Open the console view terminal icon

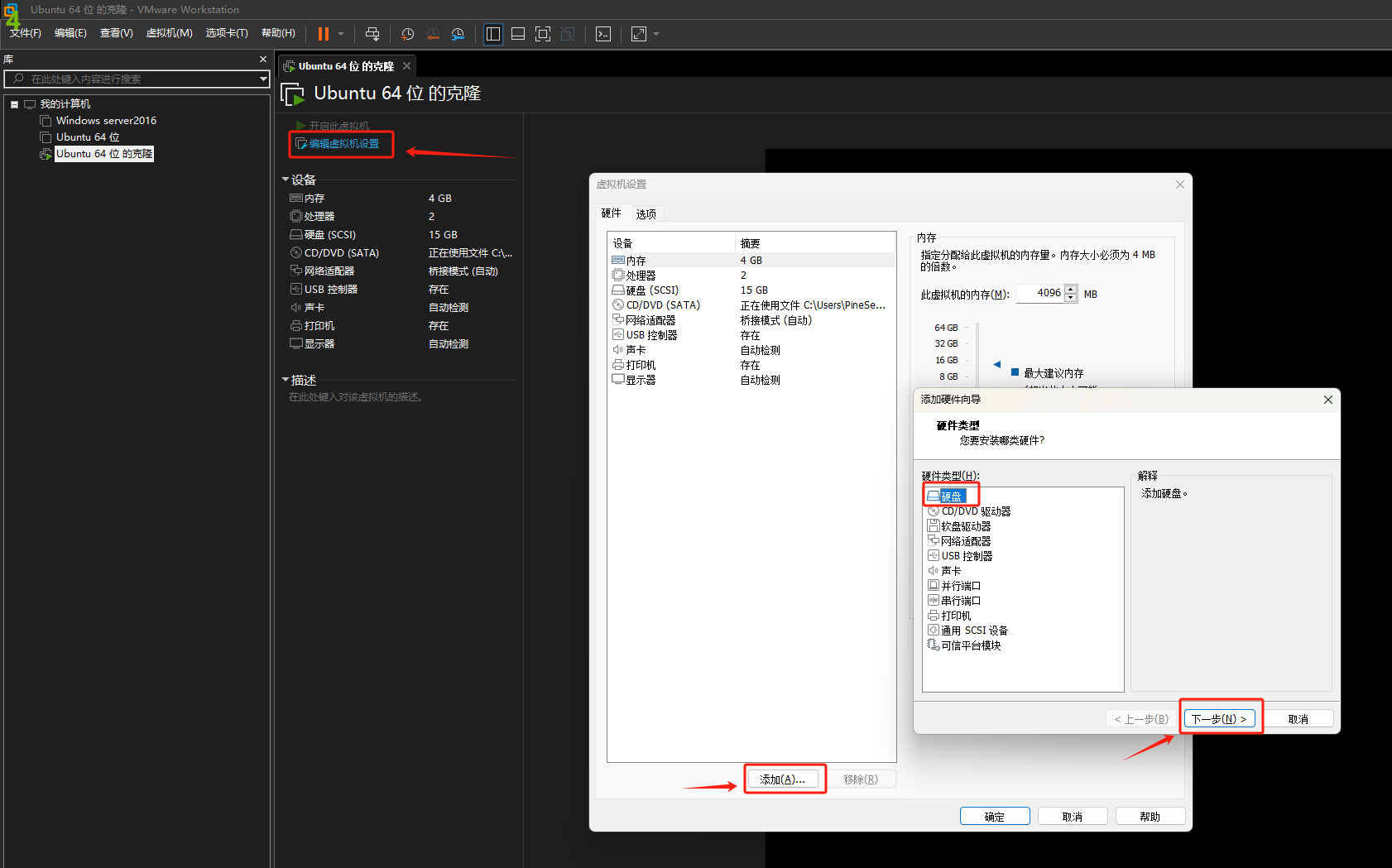[x=603, y=34]
